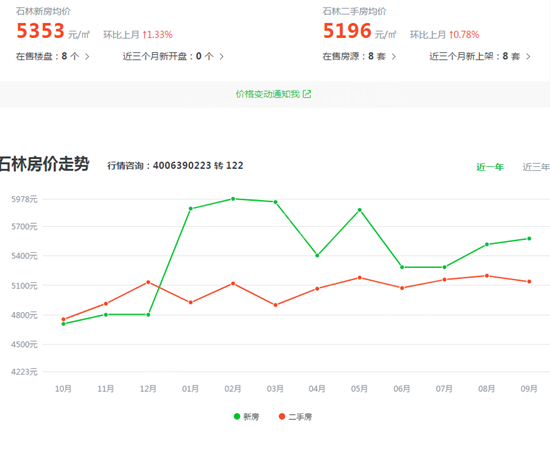The height and width of the screenshot is (452, 550).
Task: Click the 11月 axis label
Action: [x=106, y=389]
